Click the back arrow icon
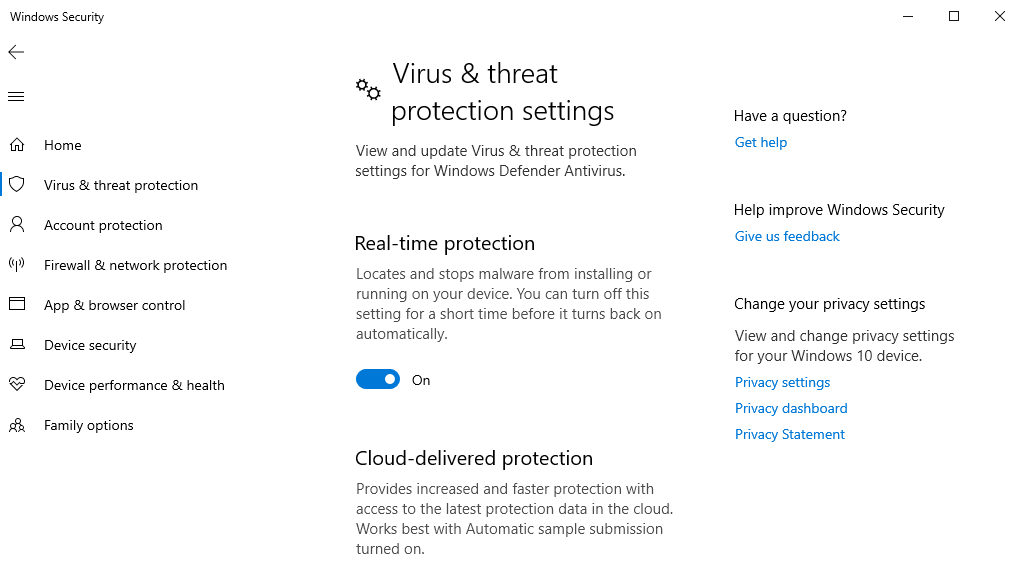Screen dimensions: 1015x564 pyautogui.click(x=16, y=52)
